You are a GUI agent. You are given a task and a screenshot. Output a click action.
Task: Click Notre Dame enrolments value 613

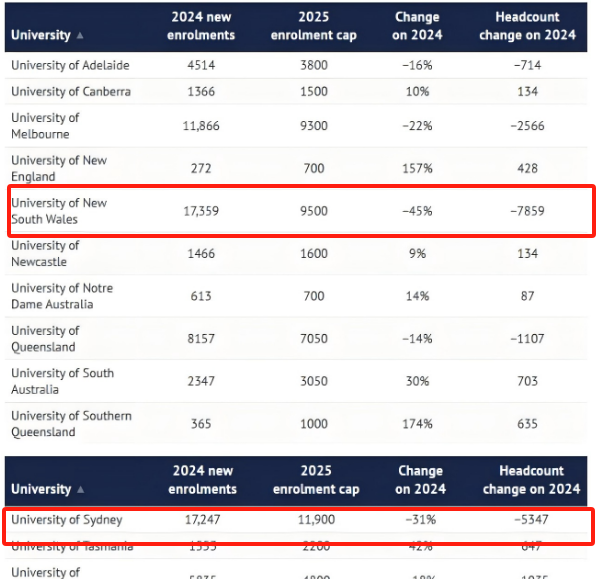tap(201, 296)
